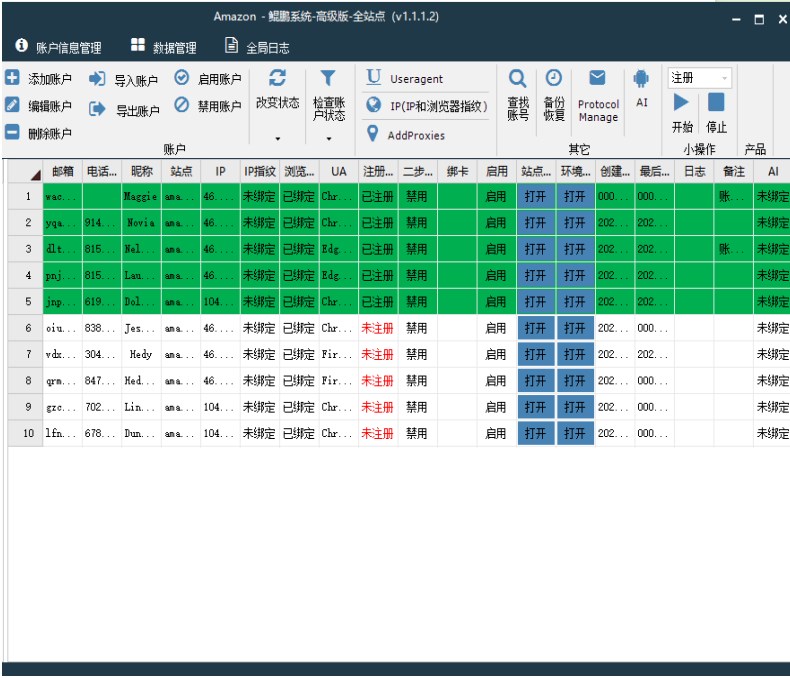The image size is (790, 678).
Task: Open the 账户信息管理 tab
Action: tap(59, 46)
